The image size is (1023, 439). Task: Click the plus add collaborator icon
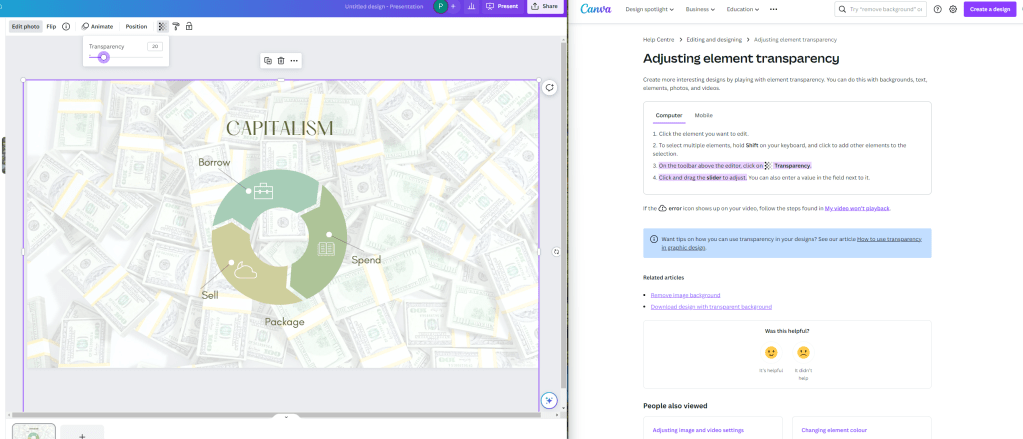[x=453, y=7]
